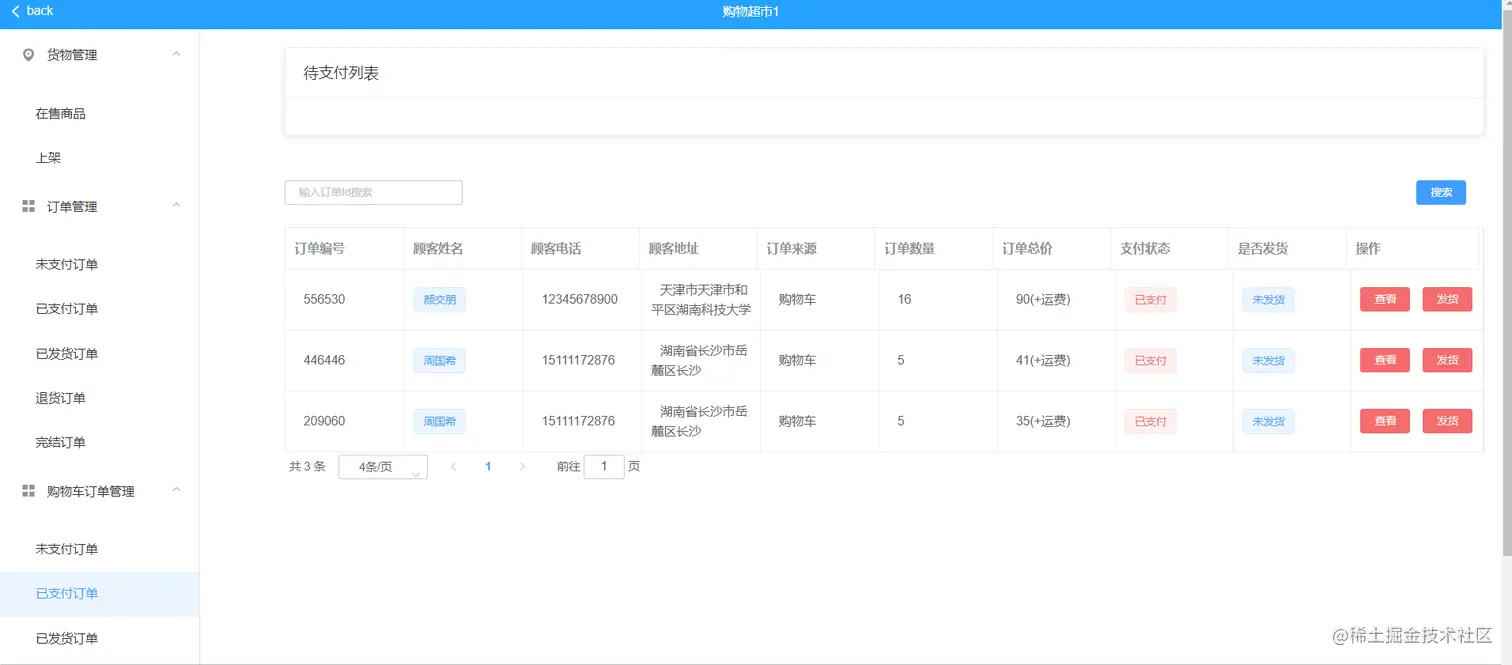Click 未发货 tag for order 209060

coord(1269,422)
